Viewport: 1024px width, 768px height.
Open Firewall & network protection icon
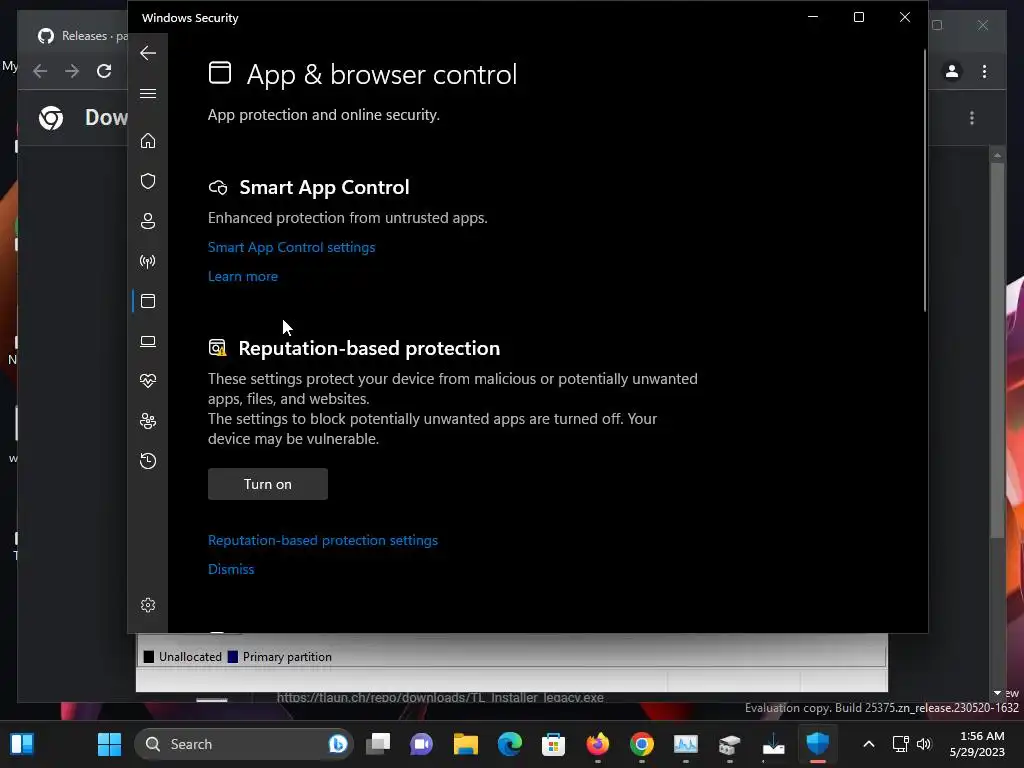click(148, 261)
